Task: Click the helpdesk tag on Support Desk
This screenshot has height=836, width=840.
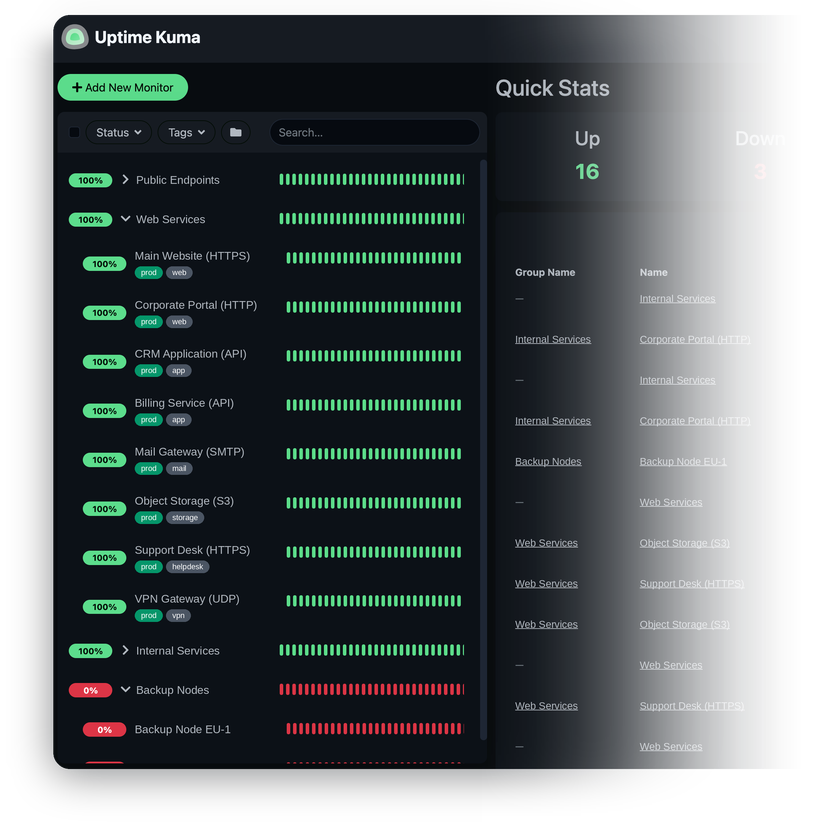Action: (x=188, y=567)
